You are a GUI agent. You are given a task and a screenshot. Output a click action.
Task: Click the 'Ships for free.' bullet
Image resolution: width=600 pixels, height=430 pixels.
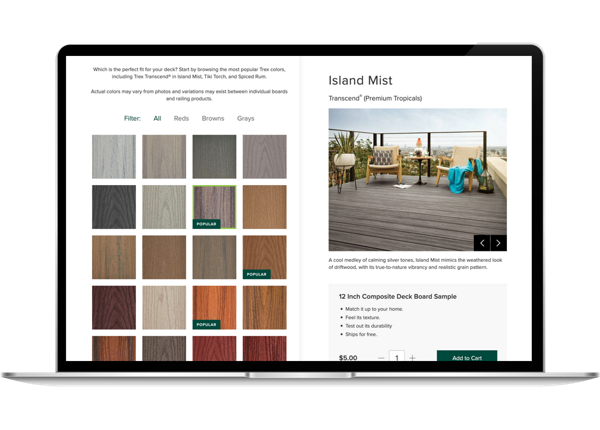tap(361, 334)
